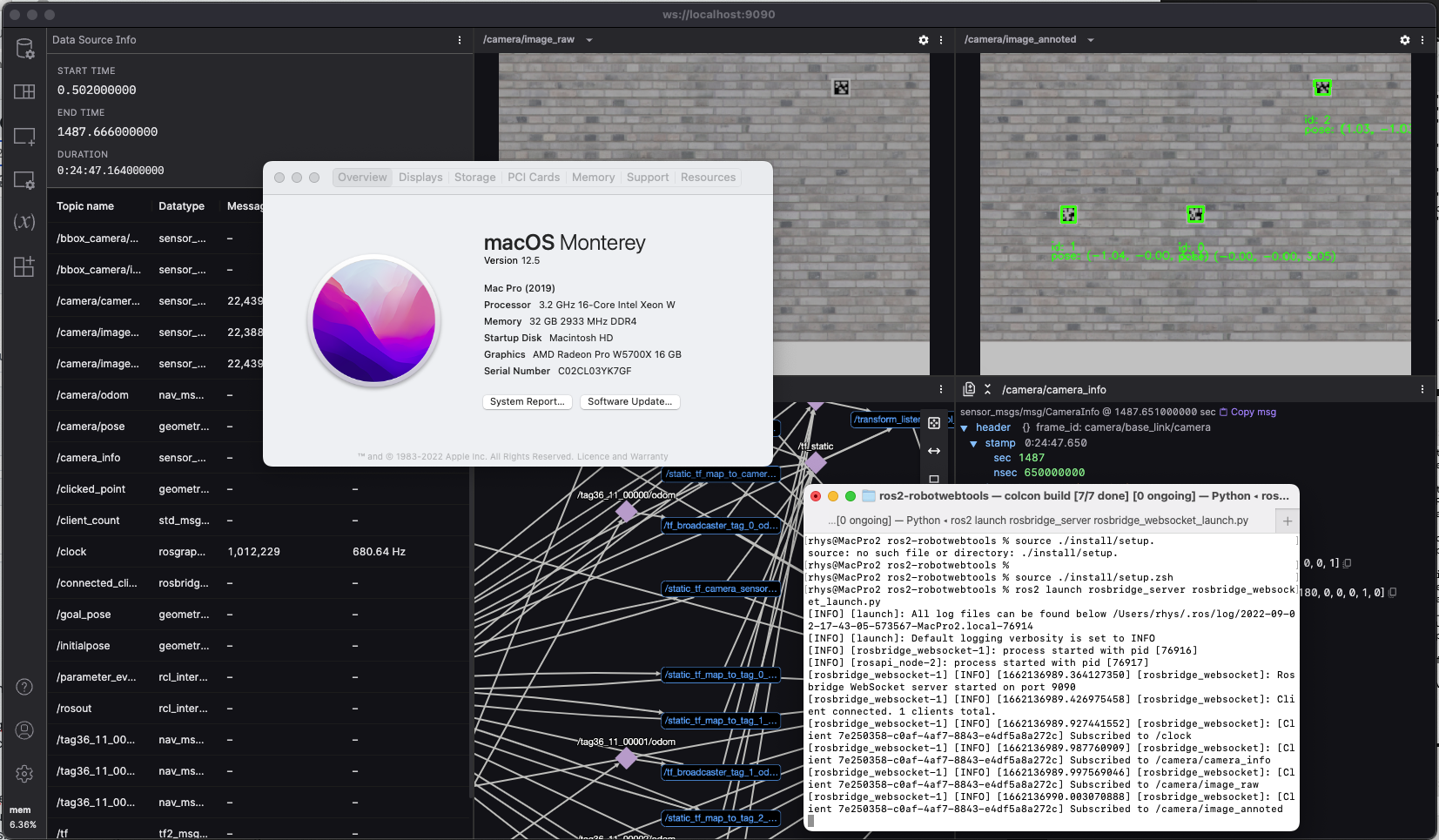The image size is (1439, 840).
Task: Click the /transform_listener node in graph
Action: [x=886, y=420]
